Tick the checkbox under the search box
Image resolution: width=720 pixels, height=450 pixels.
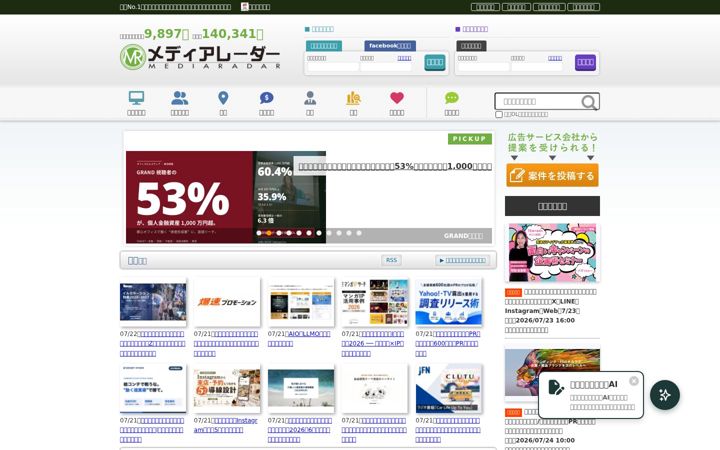(499, 114)
